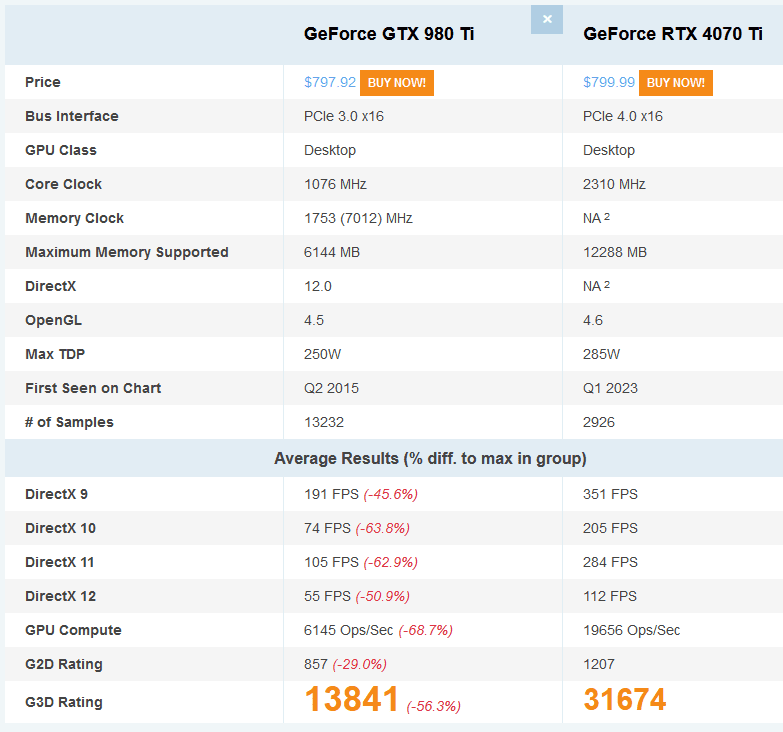The height and width of the screenshot is (732, 783).
Task: Click the OpenGL 4.5 value
Action: [314, 320]
